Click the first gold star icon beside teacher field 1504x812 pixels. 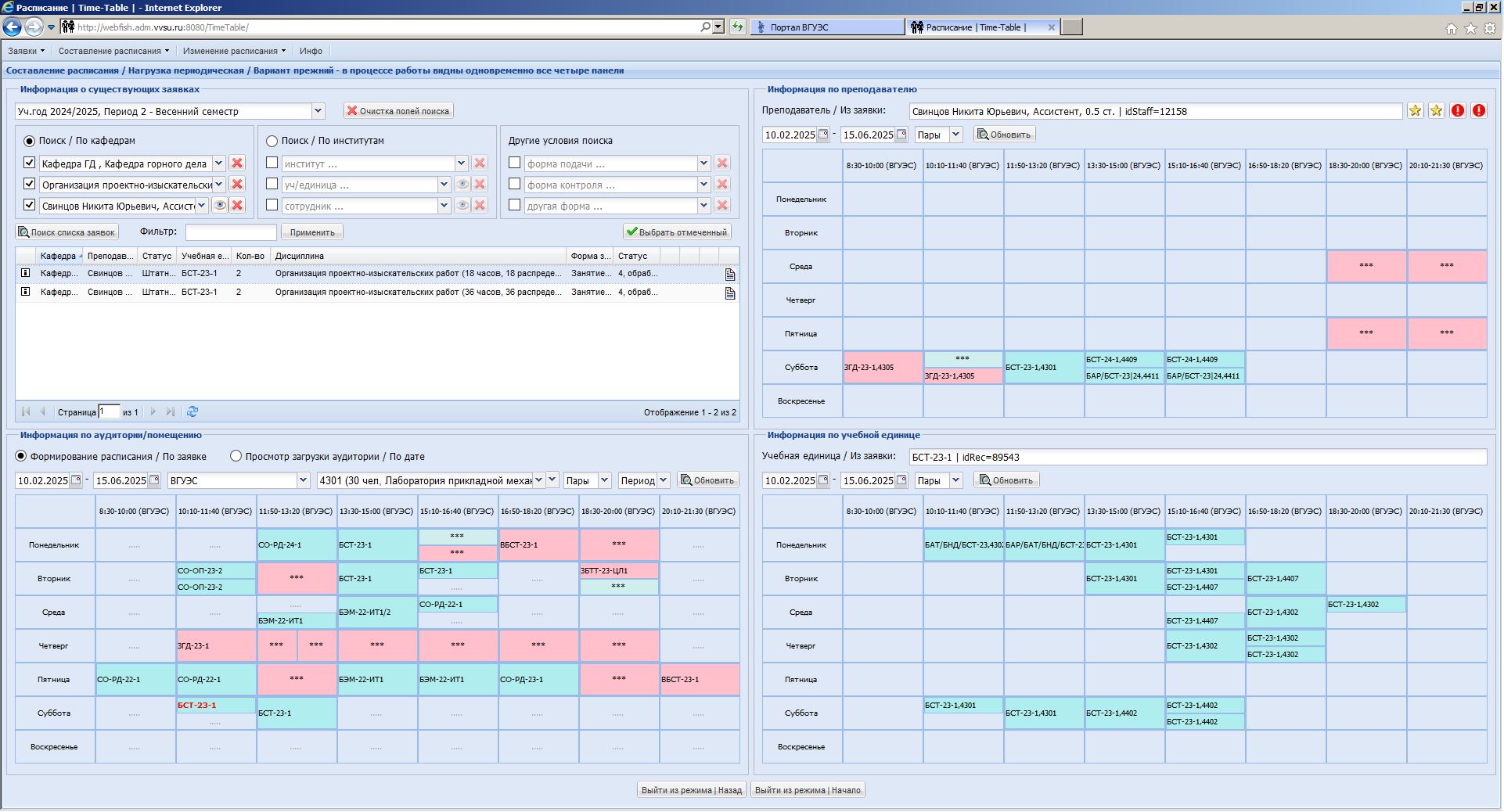tap(1415, 111)
